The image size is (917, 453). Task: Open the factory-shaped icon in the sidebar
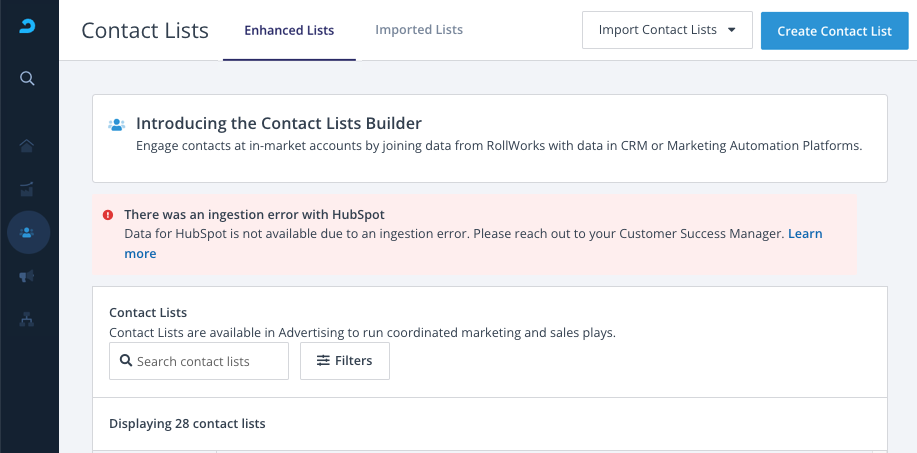tap(28, 189)
